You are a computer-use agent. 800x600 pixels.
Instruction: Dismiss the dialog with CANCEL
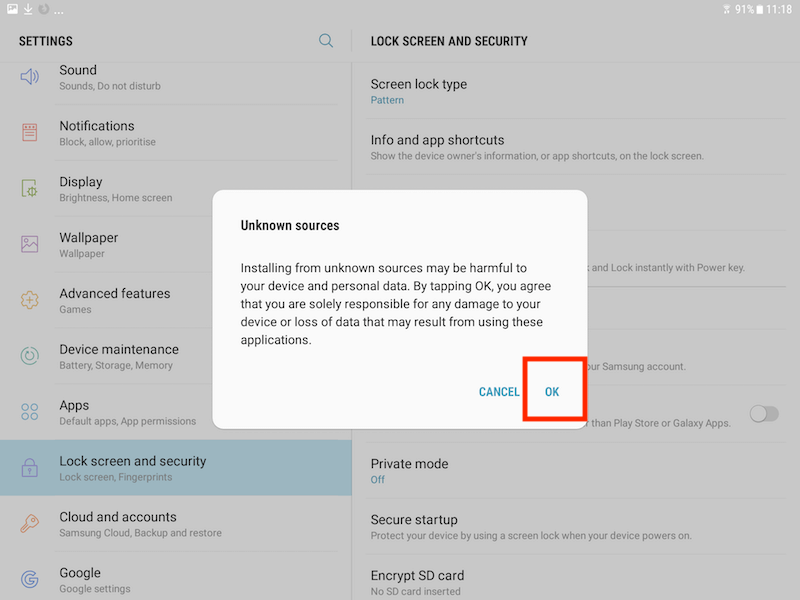pyautogui.click(x=499, y=392)
